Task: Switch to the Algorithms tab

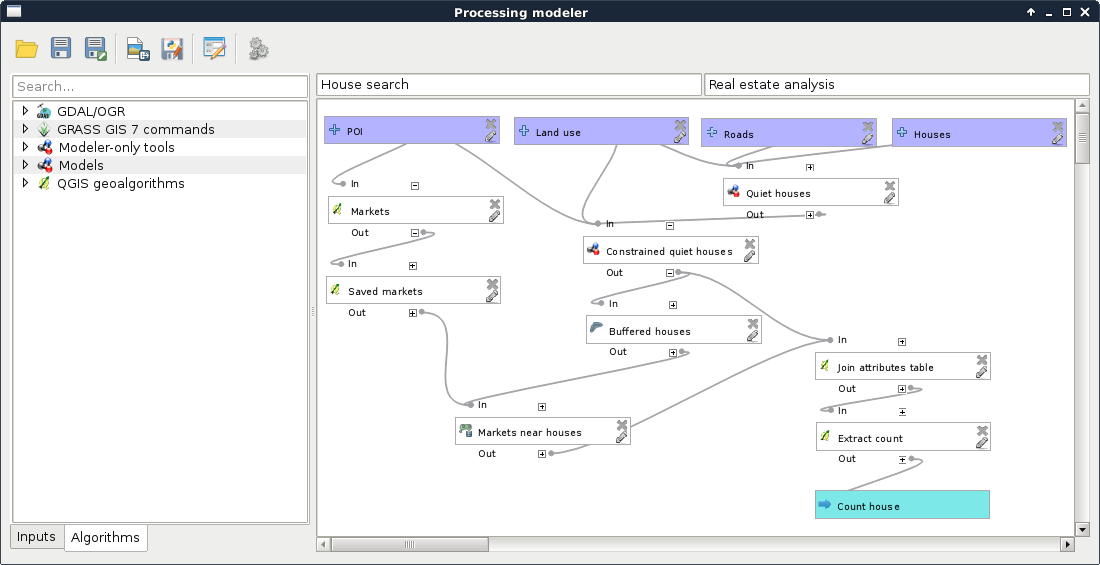Action: point(106,538)
